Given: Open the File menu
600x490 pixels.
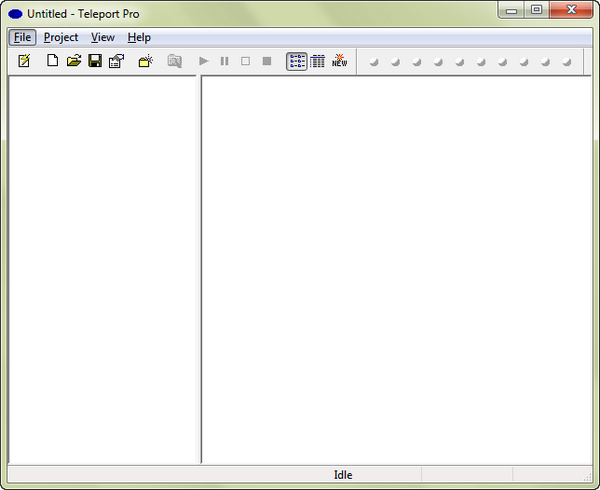Looking at the screenshot, I should tap(23, 37).
